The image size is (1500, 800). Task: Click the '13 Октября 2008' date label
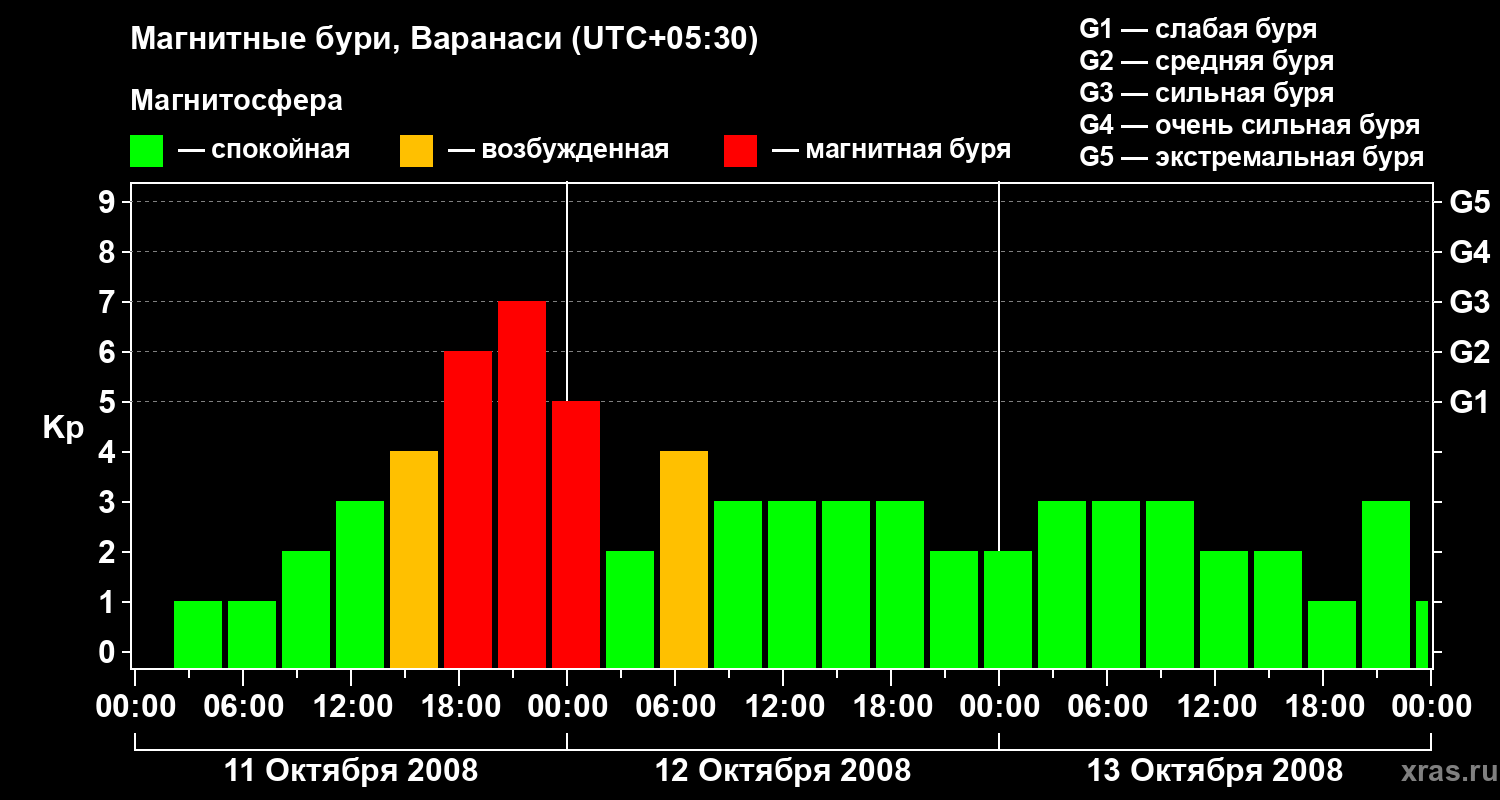(1215, 771)
